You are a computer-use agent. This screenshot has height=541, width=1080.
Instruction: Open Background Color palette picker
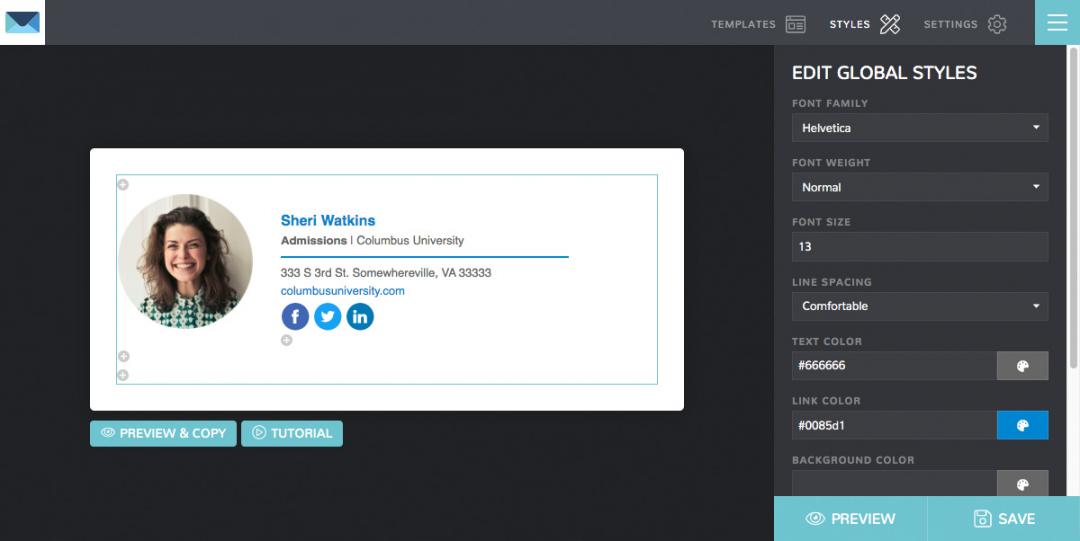pyautogui.click(x=1023, y=484)
